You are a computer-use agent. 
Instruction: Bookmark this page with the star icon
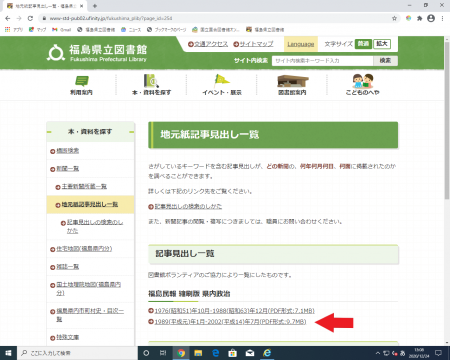tap(394, 18)
